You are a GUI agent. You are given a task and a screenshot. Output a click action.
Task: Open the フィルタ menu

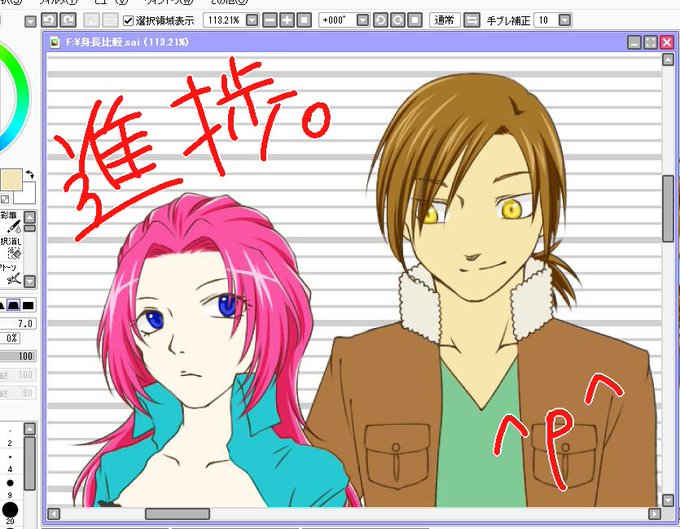coord(58,2)
